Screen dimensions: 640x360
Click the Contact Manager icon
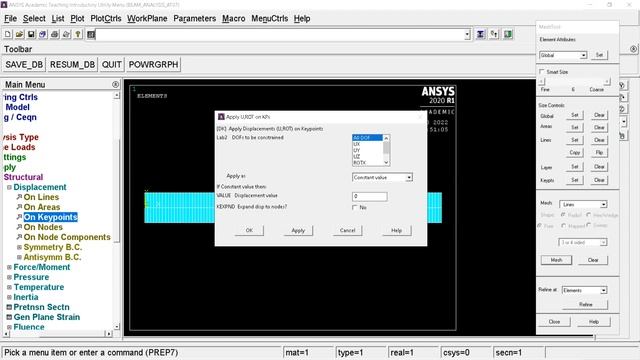(508, 34)
